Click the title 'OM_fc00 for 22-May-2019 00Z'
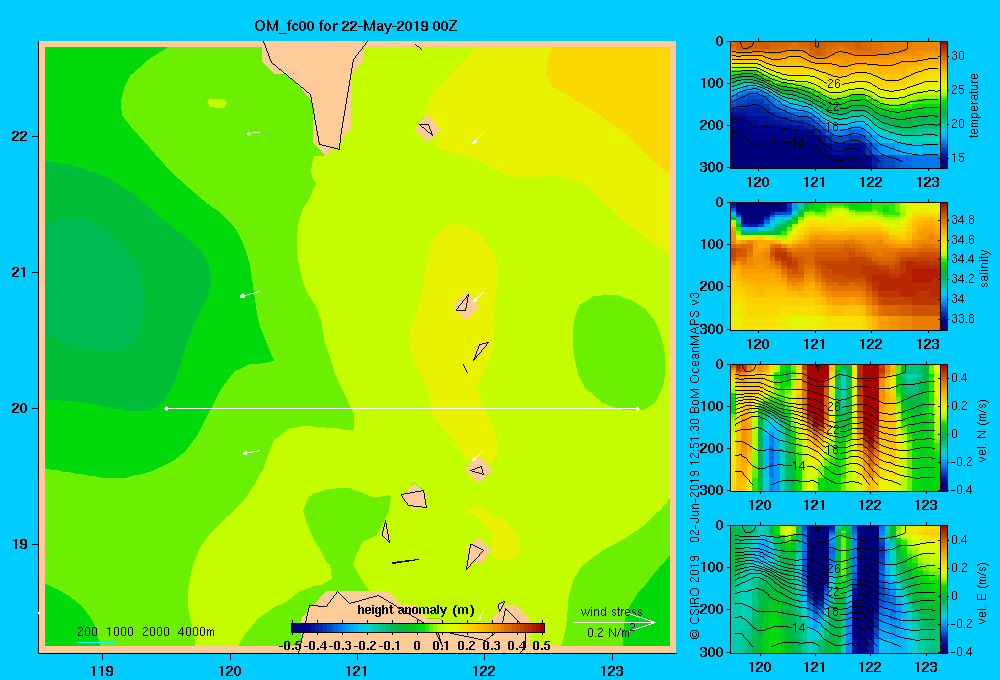The image size is (1000, 680). 355,26
